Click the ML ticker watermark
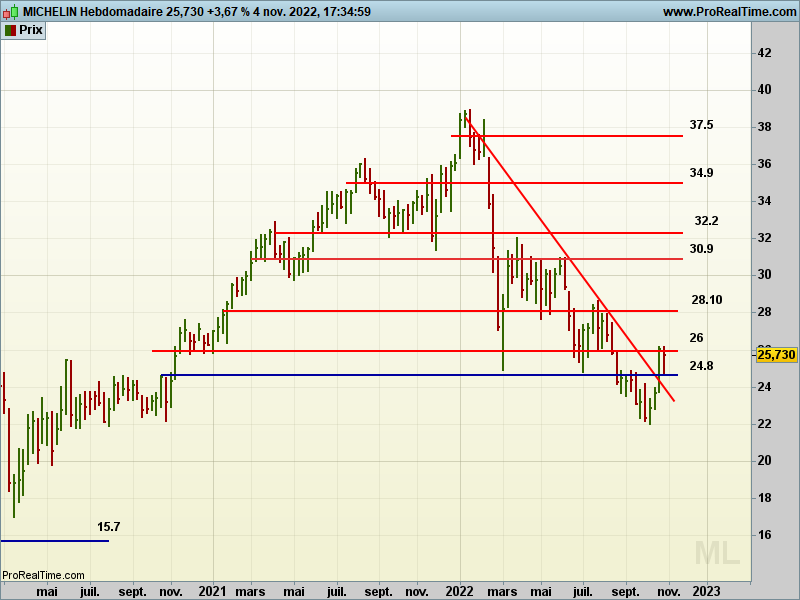This screenshot has width=800, height=600. (718, 552)
